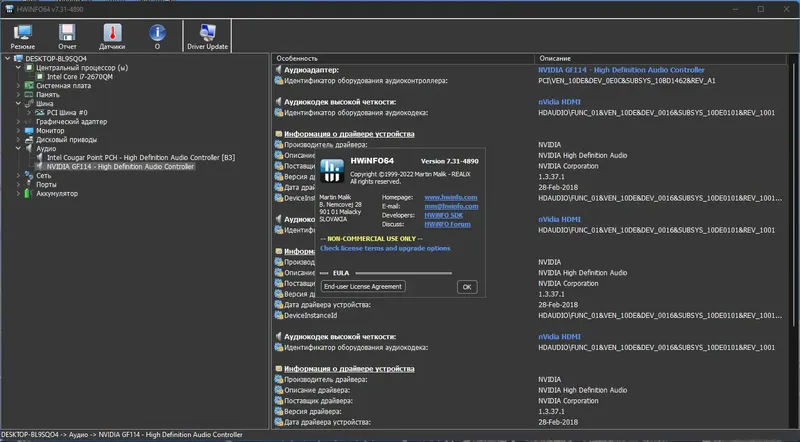Expand the Память node
The height and width of the screenshot is (442, 800).
pos(18,94)
